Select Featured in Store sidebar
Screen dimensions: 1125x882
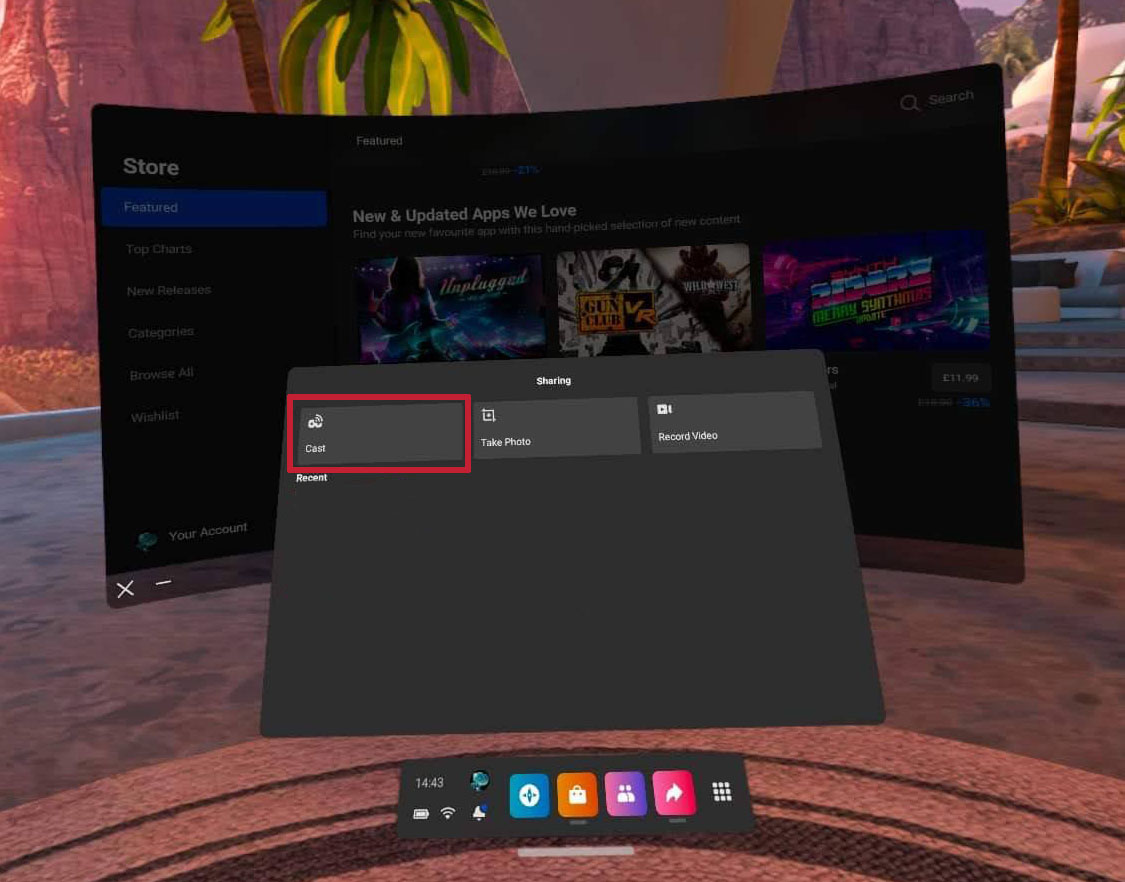point(214,208)
